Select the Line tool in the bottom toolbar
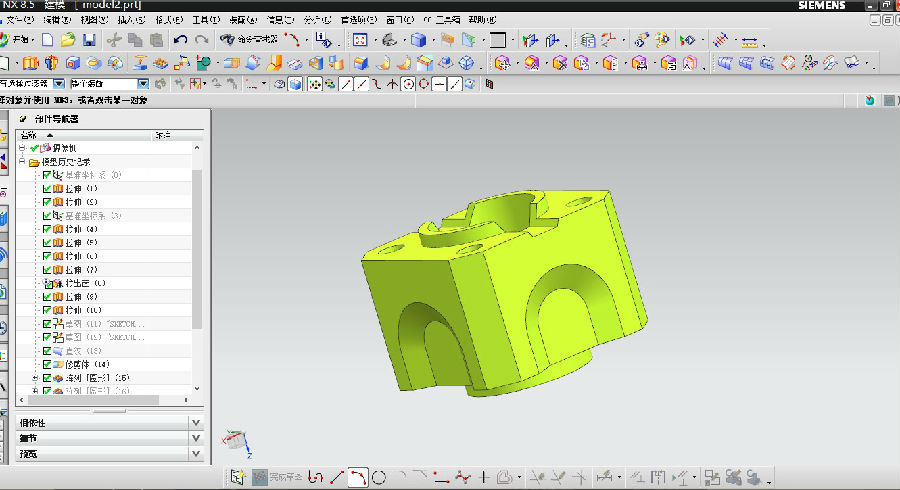 [336, 477]
